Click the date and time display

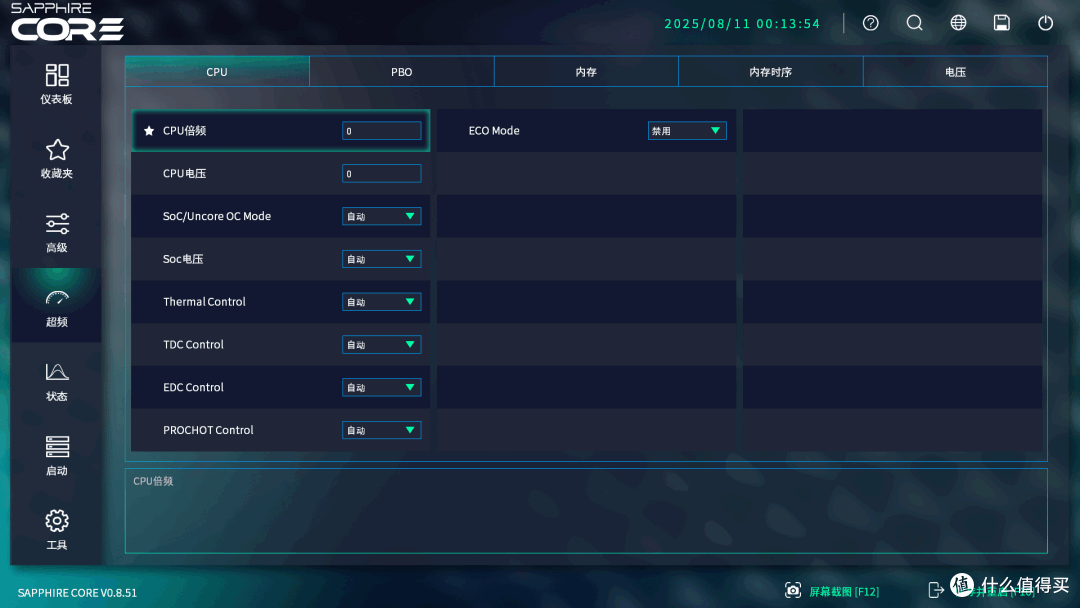tap(742, 23)
